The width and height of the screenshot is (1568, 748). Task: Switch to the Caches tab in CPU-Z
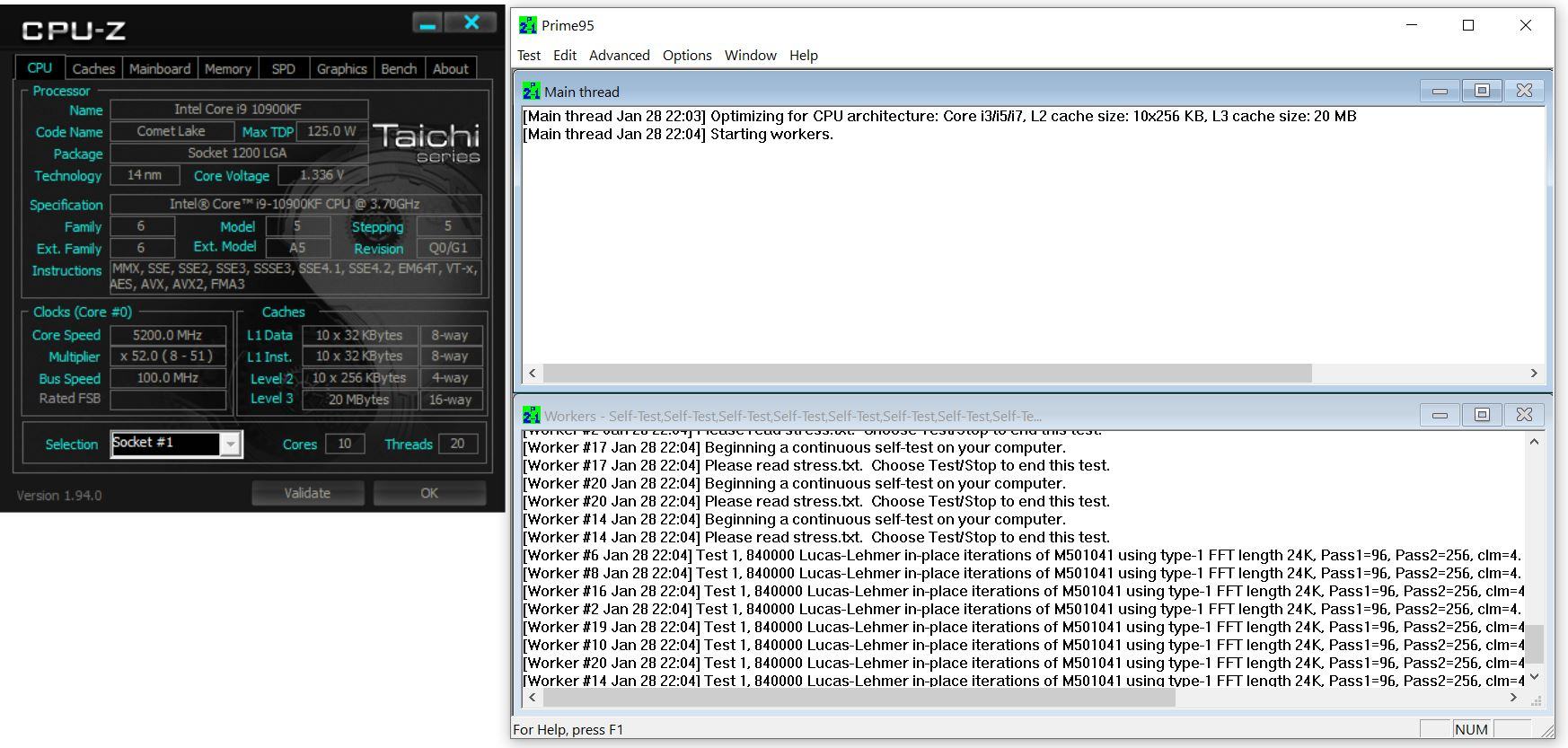click(93, 69)
